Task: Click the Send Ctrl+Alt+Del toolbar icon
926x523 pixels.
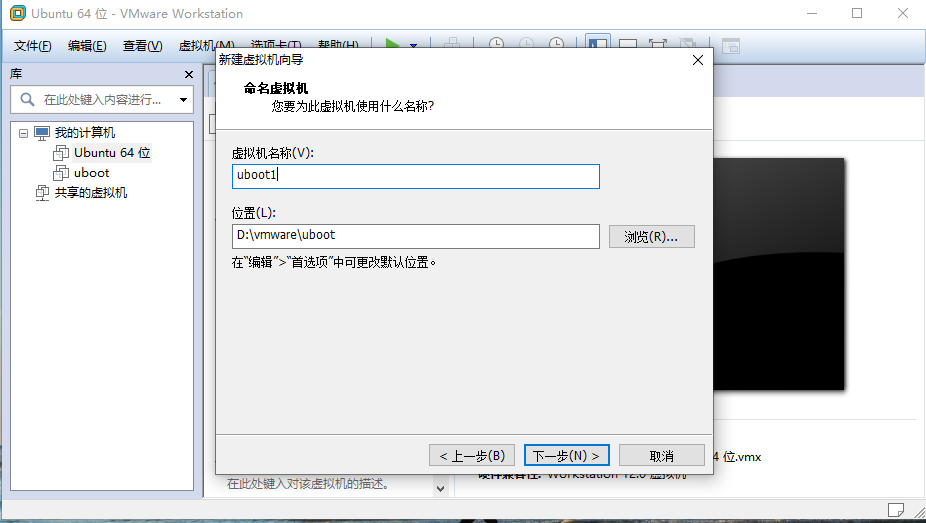Action: (x=452, y=44)
